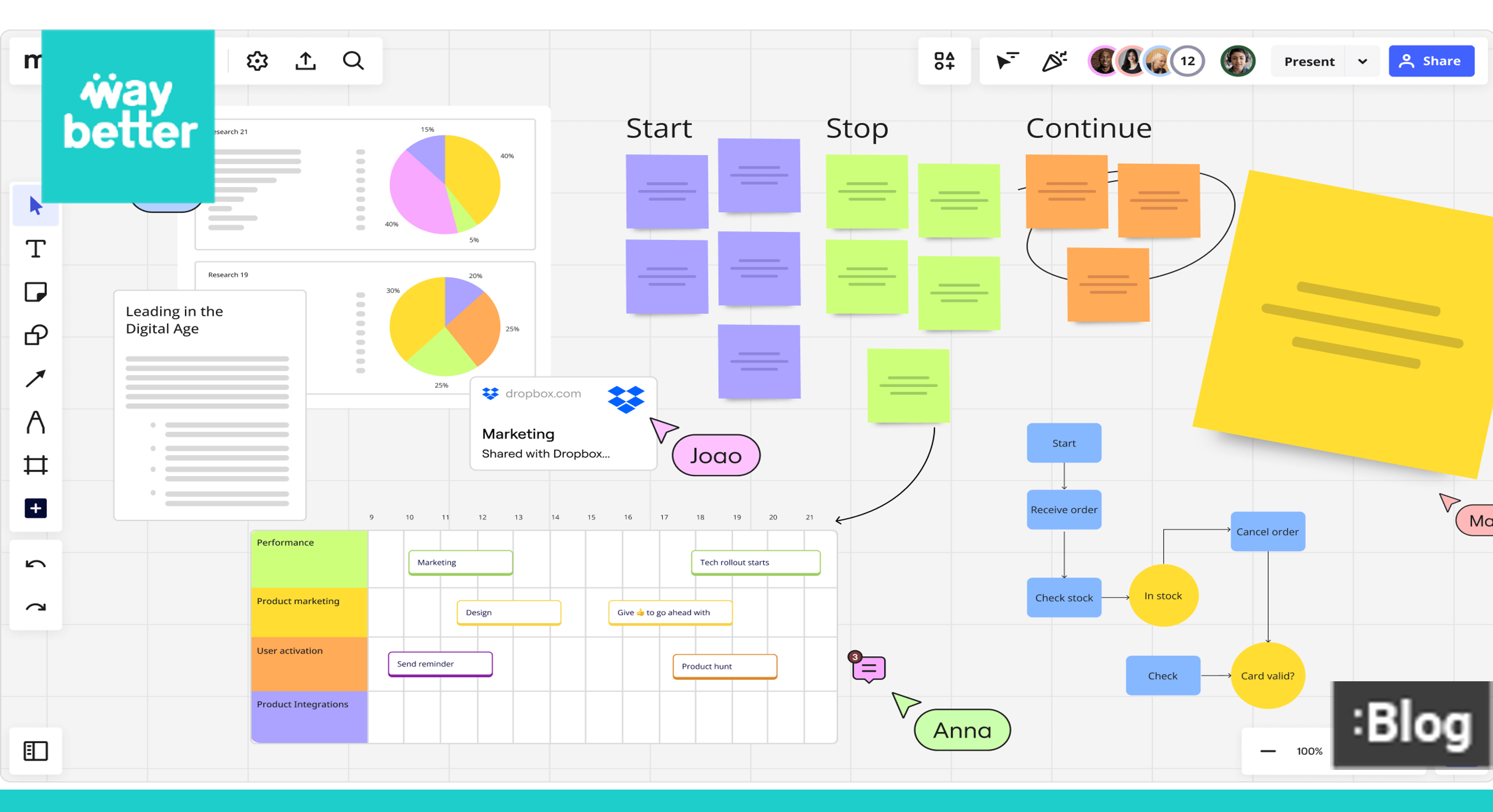The width and height of the screenshot is (1493, 812).
Task: Zoom out with the minus button
Action: (x=1268, y=751)
